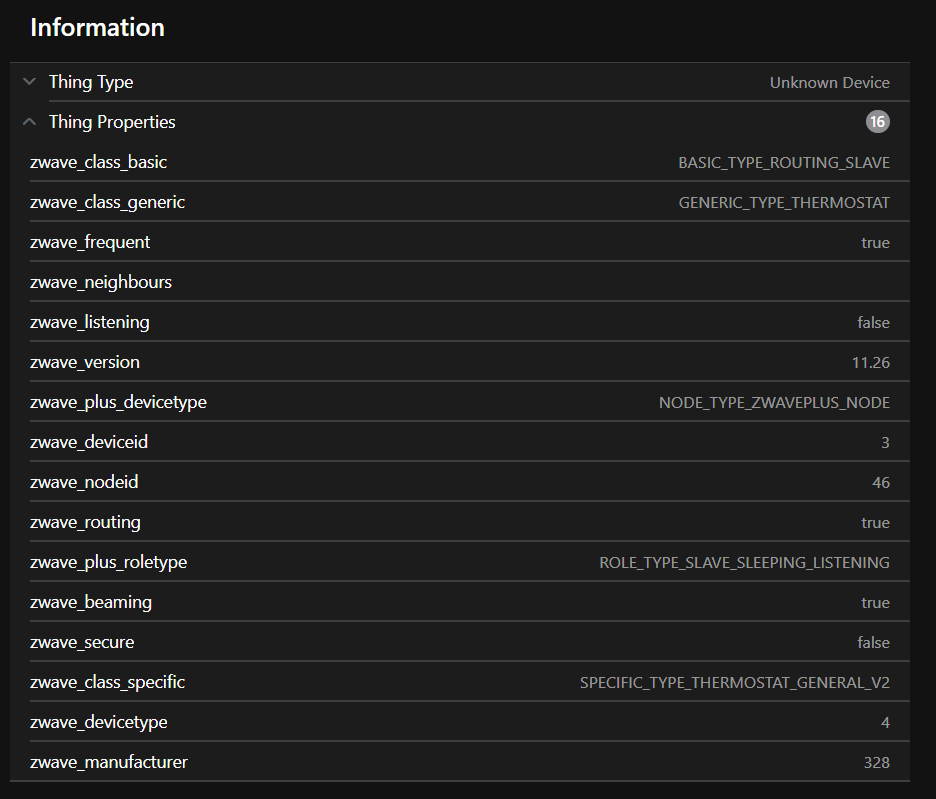The height and width of the screenshot is (799, 936).
Task: Click the zwave_listening false value
Action: [873, 323]
